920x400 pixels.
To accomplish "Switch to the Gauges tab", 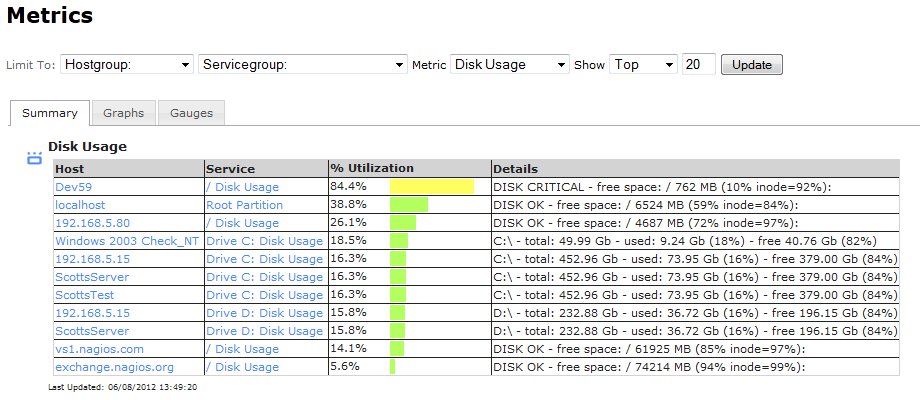I will pos(191,113).
